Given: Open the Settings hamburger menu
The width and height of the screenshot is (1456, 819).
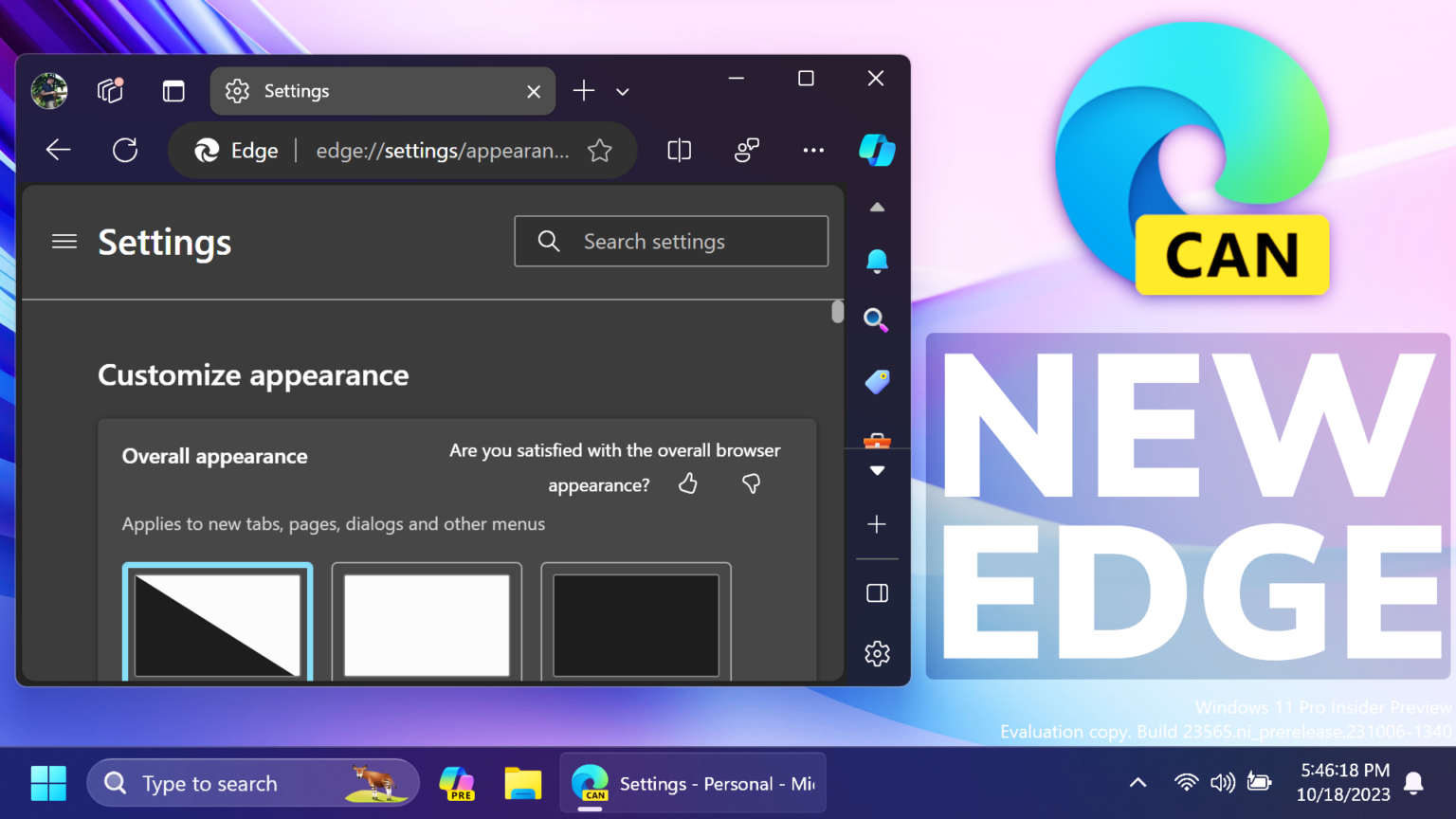Looking at the screenshot, I should 64,242.
